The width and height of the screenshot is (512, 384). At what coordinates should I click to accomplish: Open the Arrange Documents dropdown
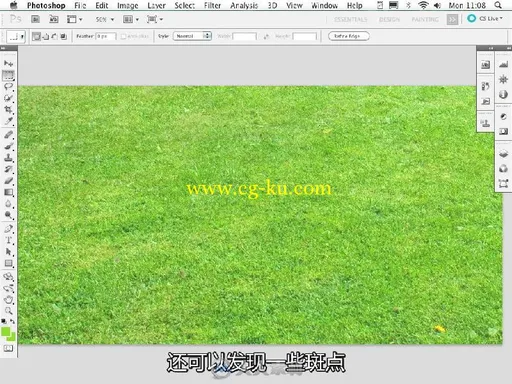pos(131,19)
